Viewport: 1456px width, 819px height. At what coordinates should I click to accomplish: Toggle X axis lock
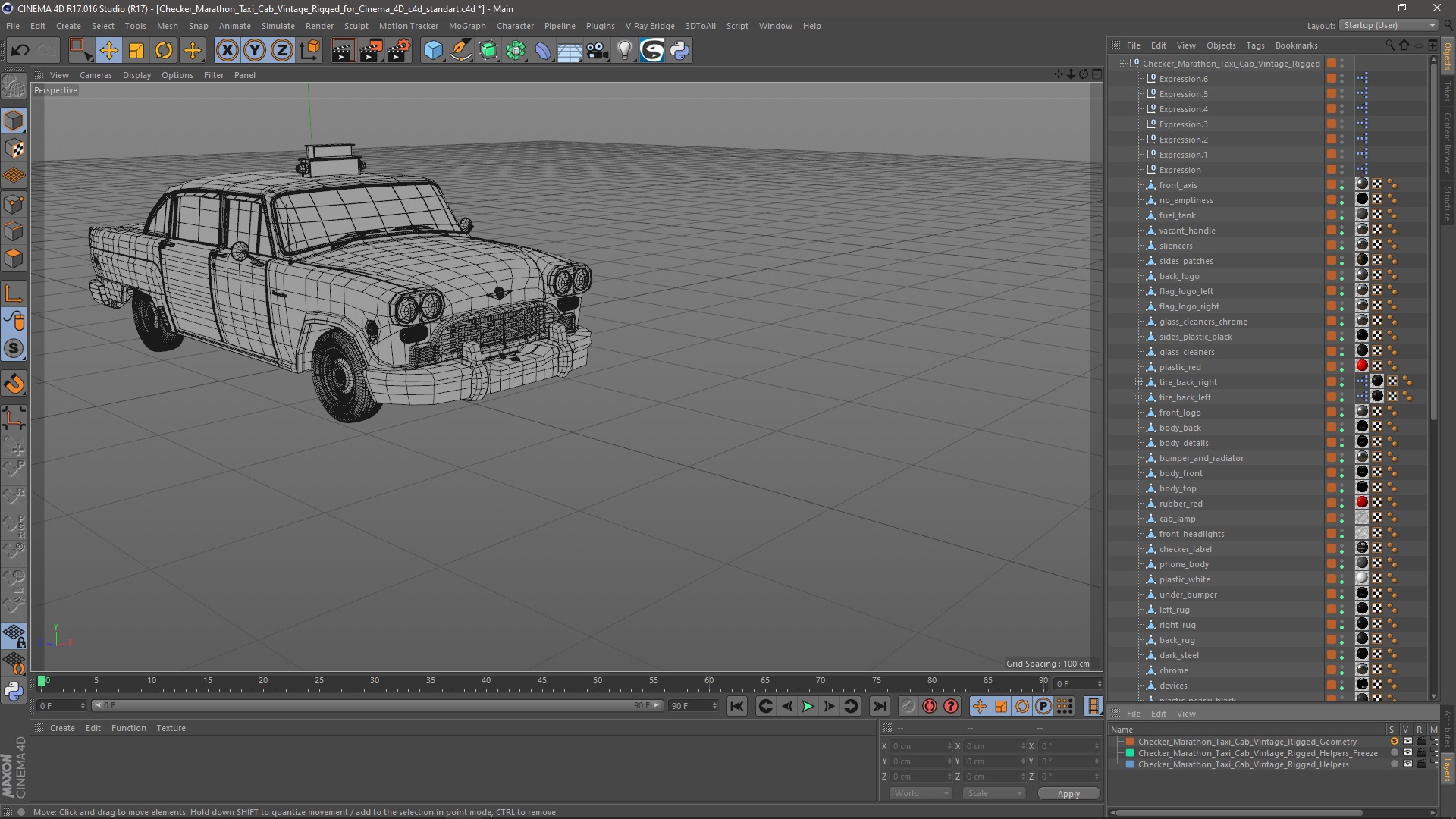pos(227,51)
